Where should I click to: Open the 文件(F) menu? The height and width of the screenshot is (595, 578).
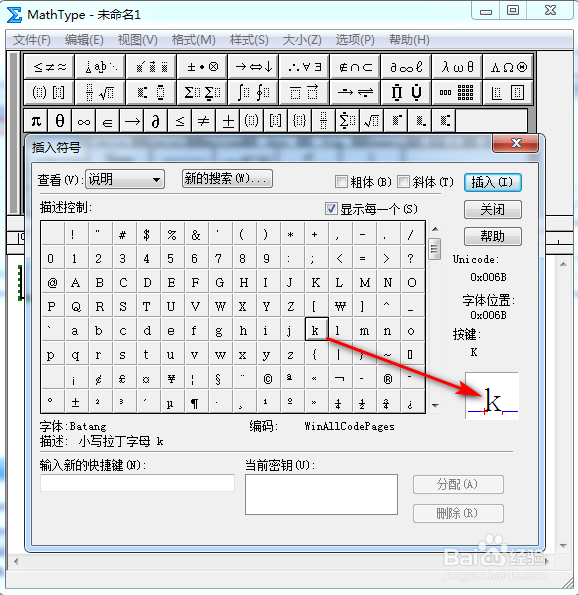click(x=31, y=40)
